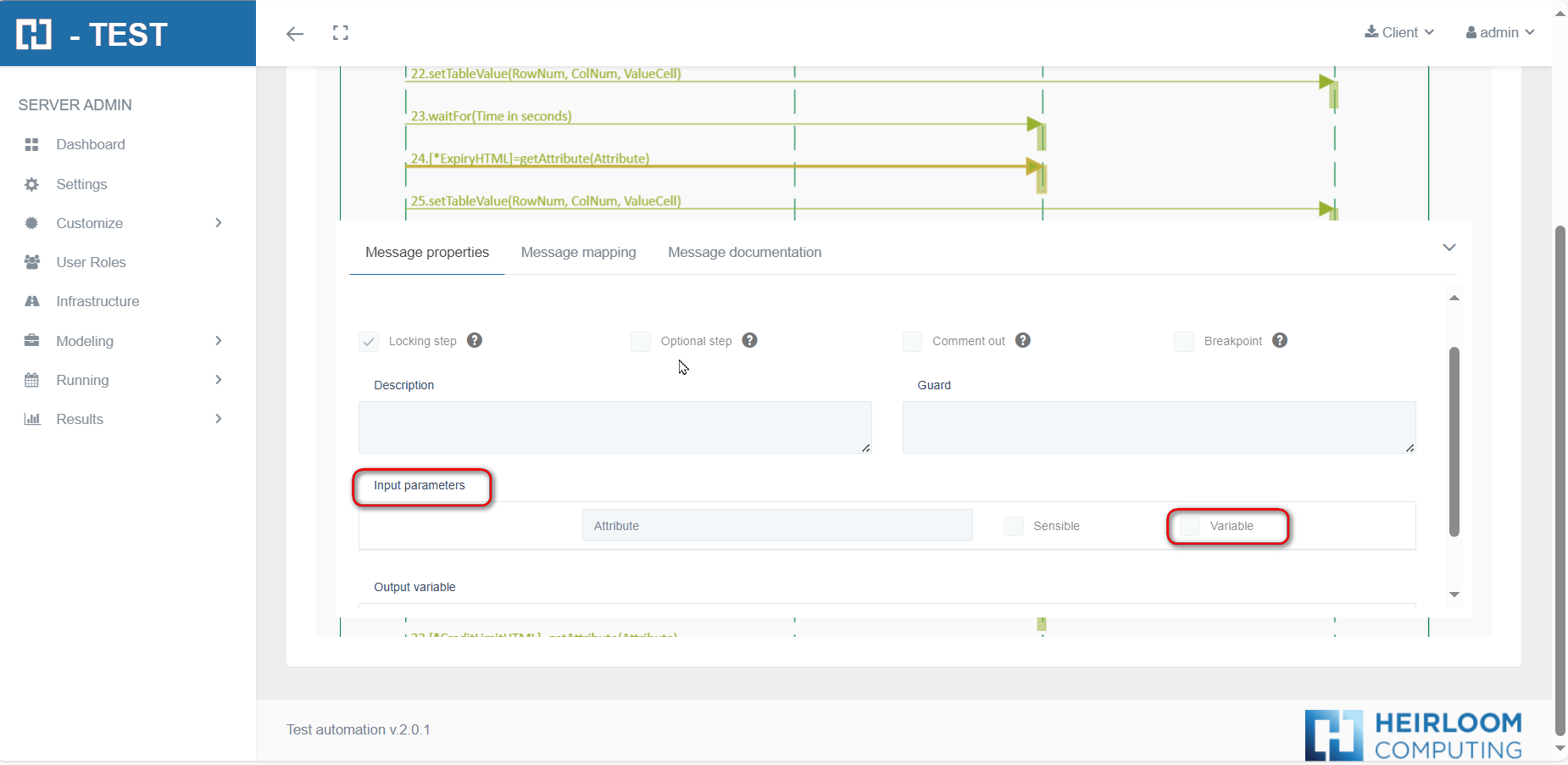Click help icon beside Optional step
The height and width of the screenshot is (765, 1568).
click(749, 340)
